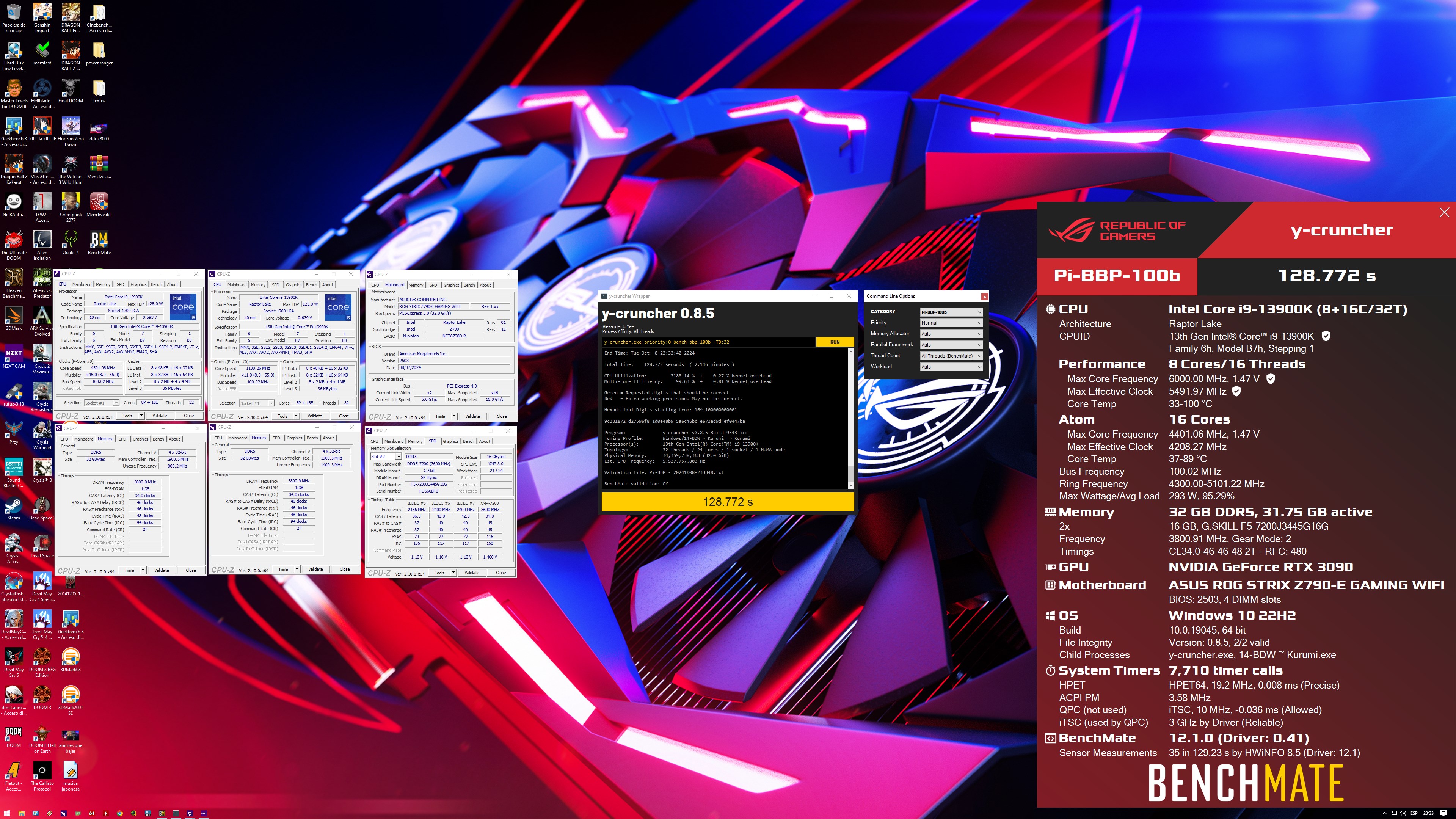Open the 'power ranger' folder icon
This screenshot has width=1456, height=819.
[99, 54]
